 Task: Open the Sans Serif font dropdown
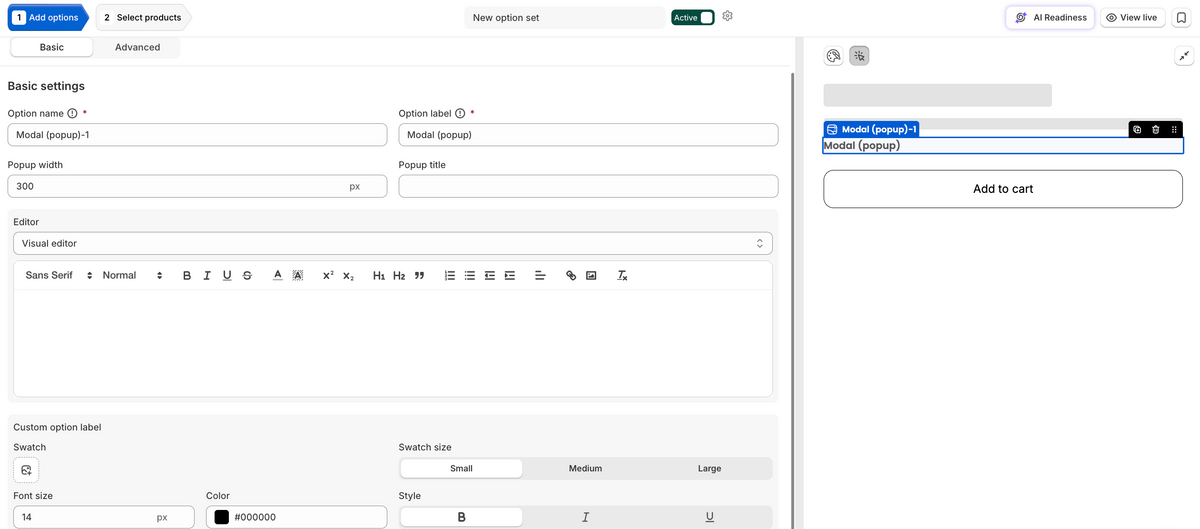(x=59, y=275)
